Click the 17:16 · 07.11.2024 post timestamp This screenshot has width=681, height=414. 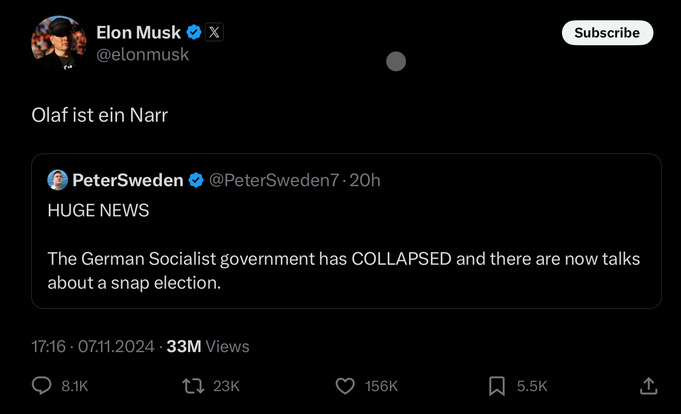click(x=93, y=346)
